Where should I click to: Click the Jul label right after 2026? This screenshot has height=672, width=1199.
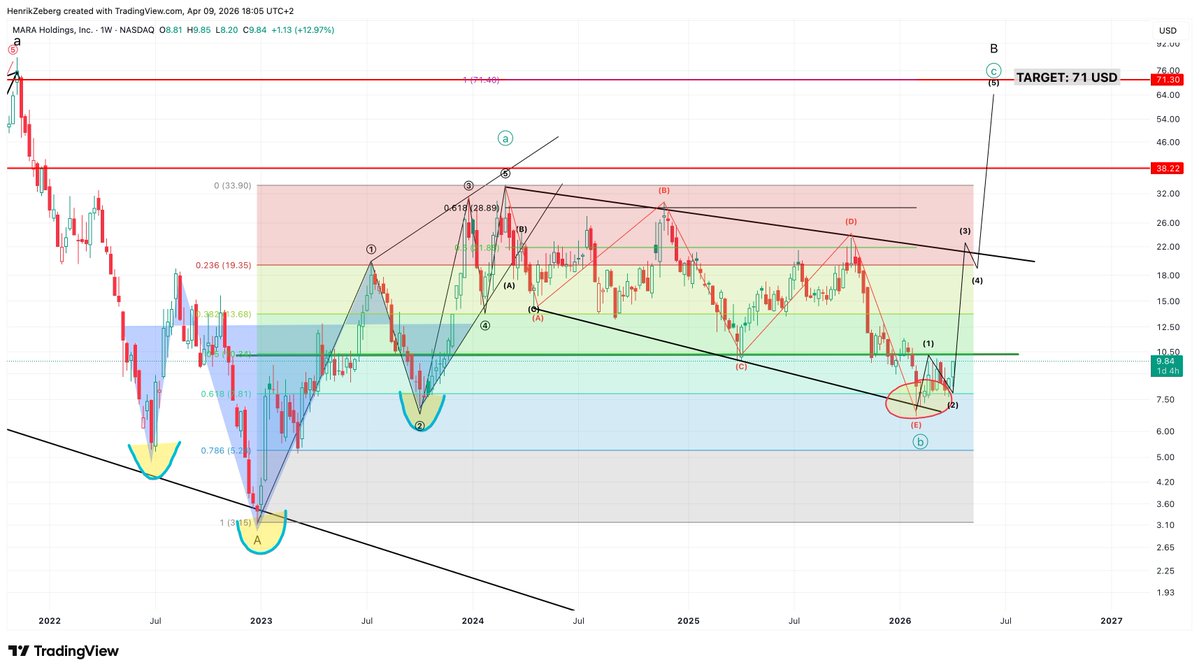coord(1006,621)
